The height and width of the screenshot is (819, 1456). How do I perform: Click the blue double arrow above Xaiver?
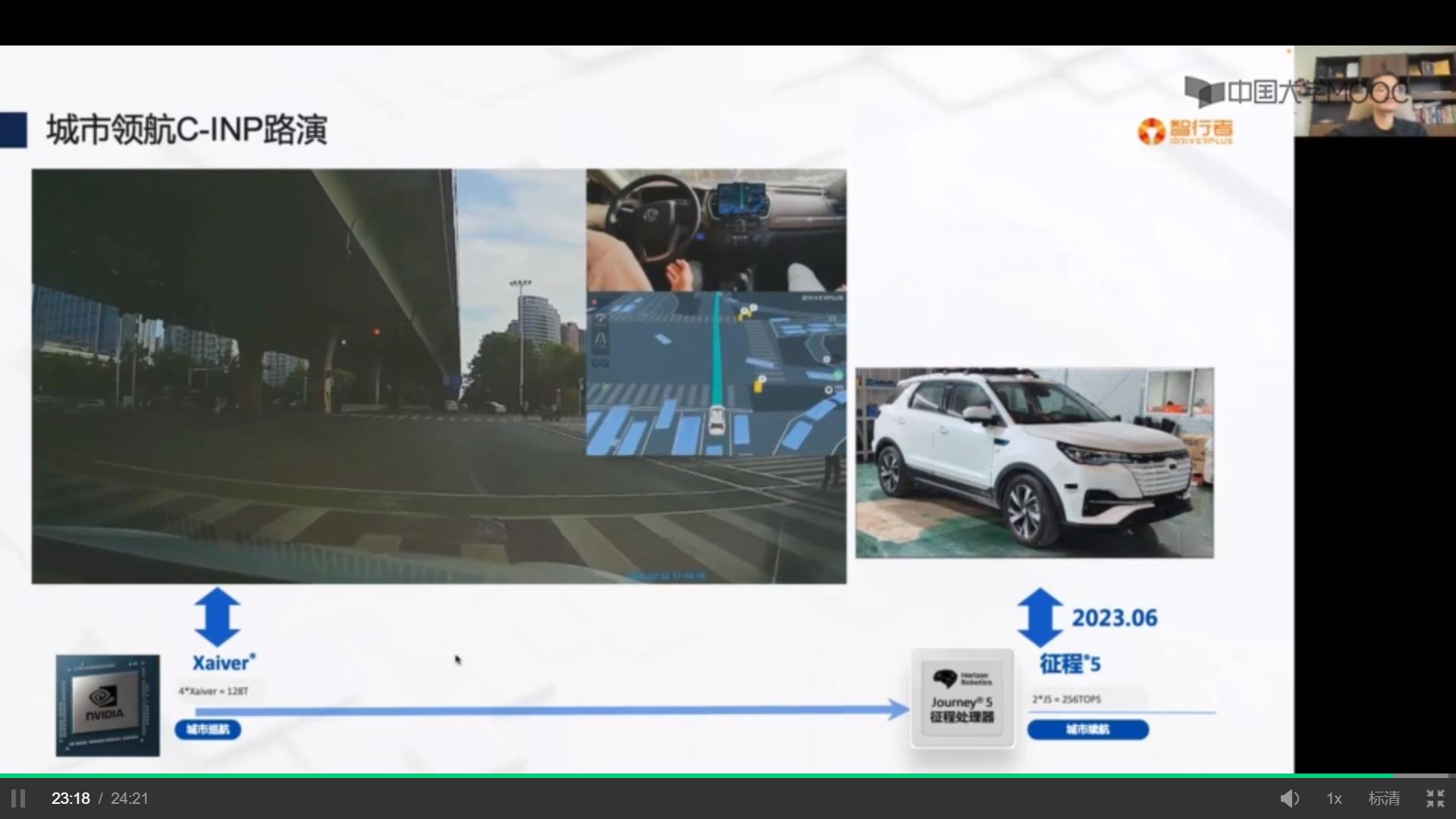218,617
